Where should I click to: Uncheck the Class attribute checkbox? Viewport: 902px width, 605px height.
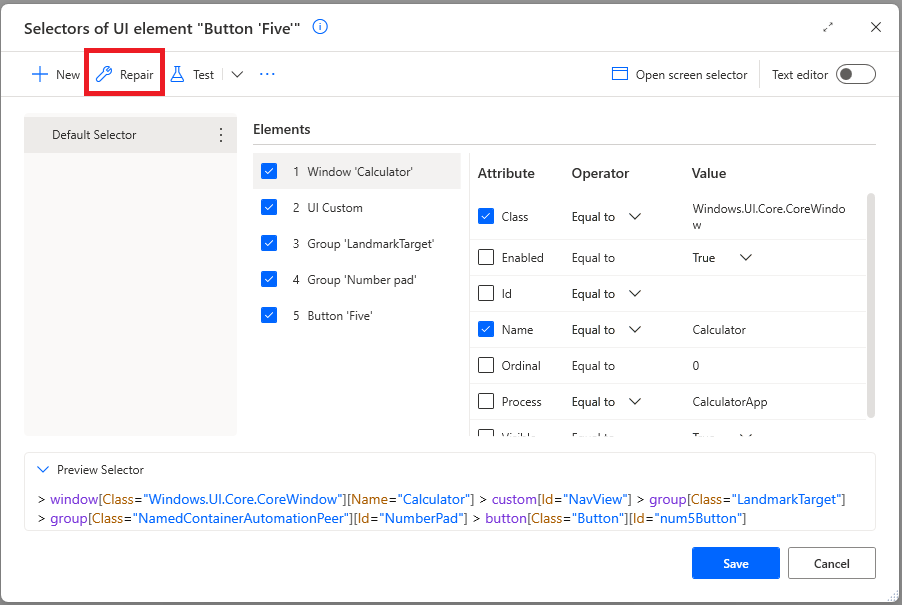(486, 216)
